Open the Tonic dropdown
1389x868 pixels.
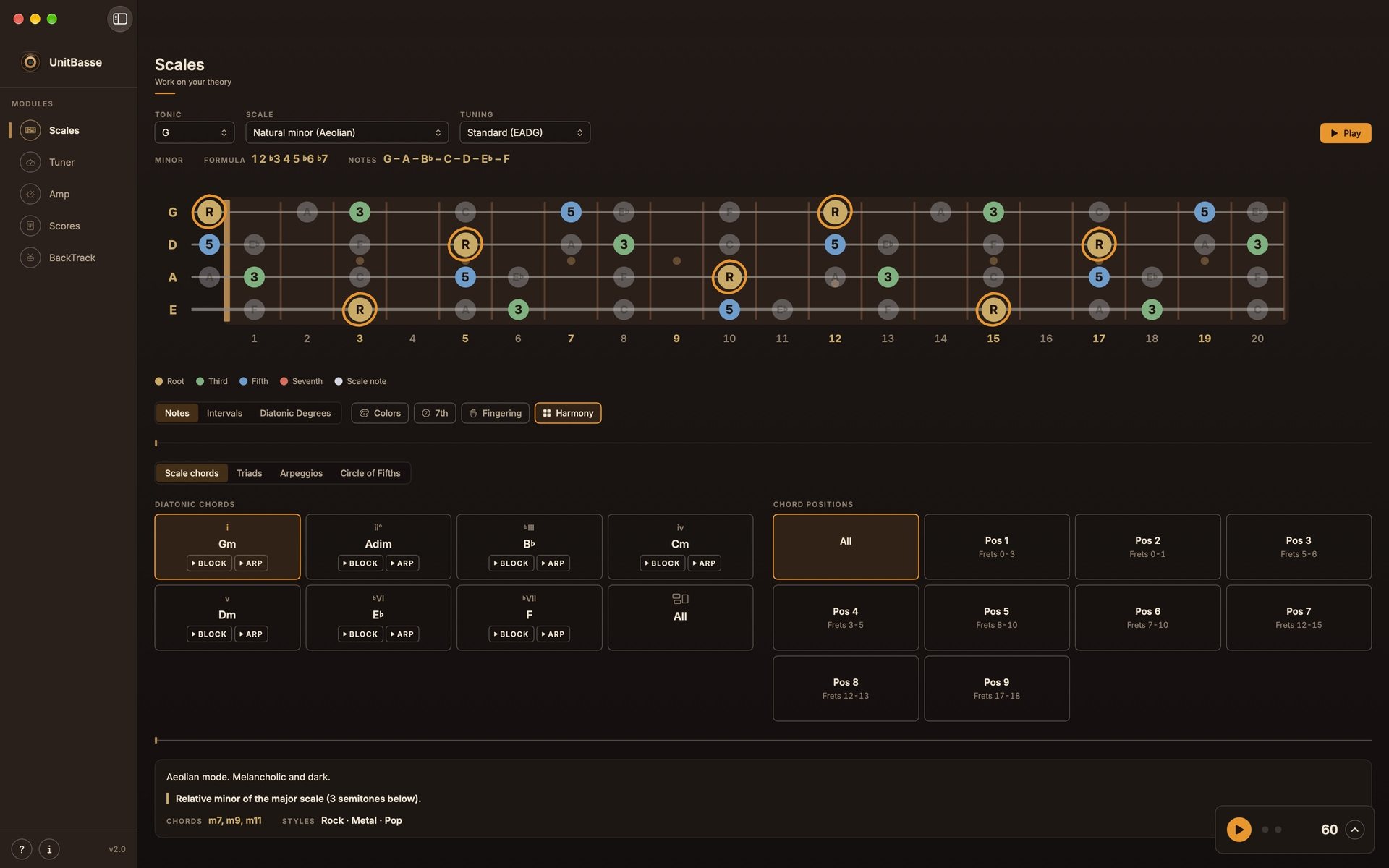(195, 132)
